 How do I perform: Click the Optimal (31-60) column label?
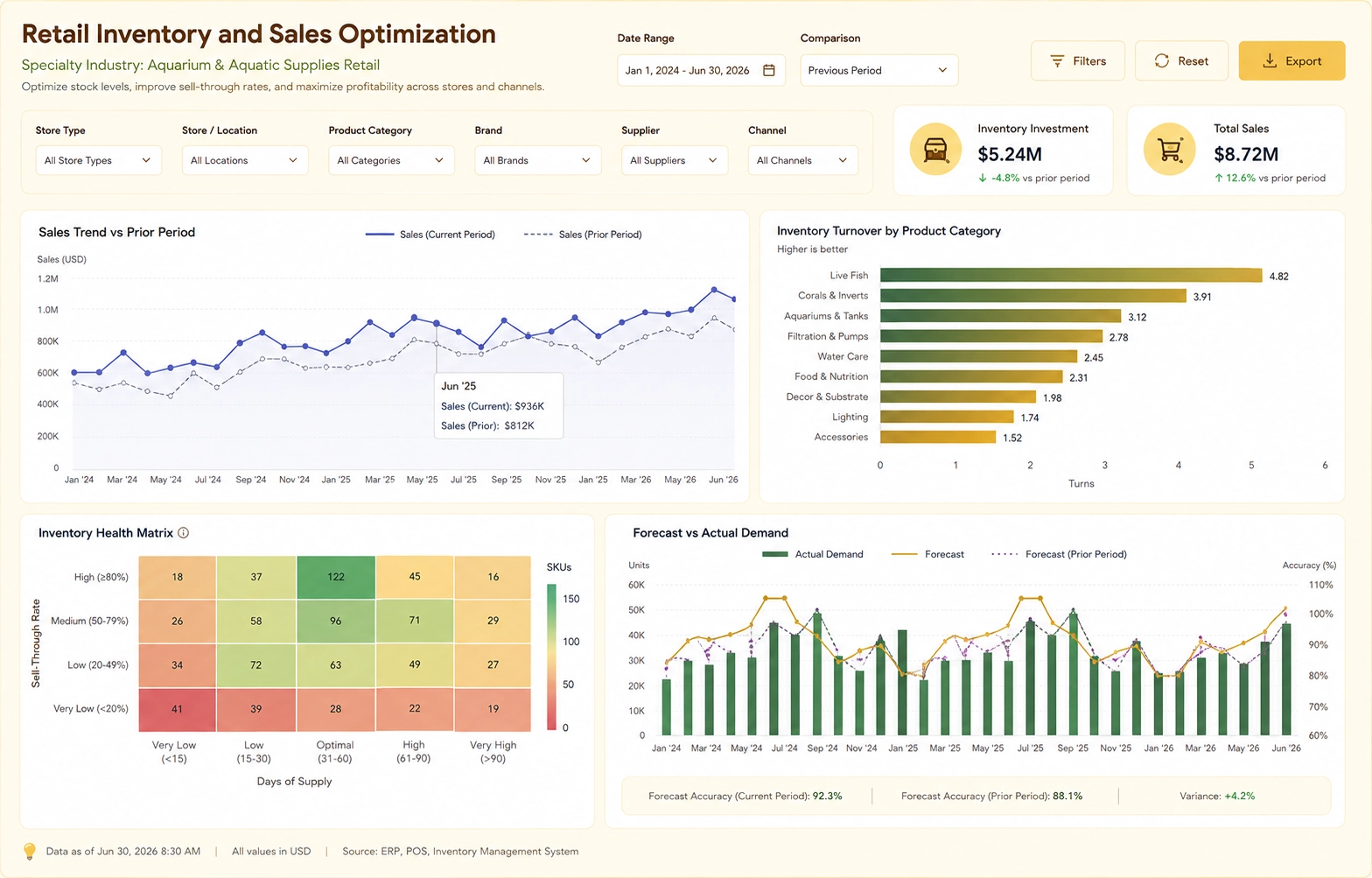[x=335, y=752]
